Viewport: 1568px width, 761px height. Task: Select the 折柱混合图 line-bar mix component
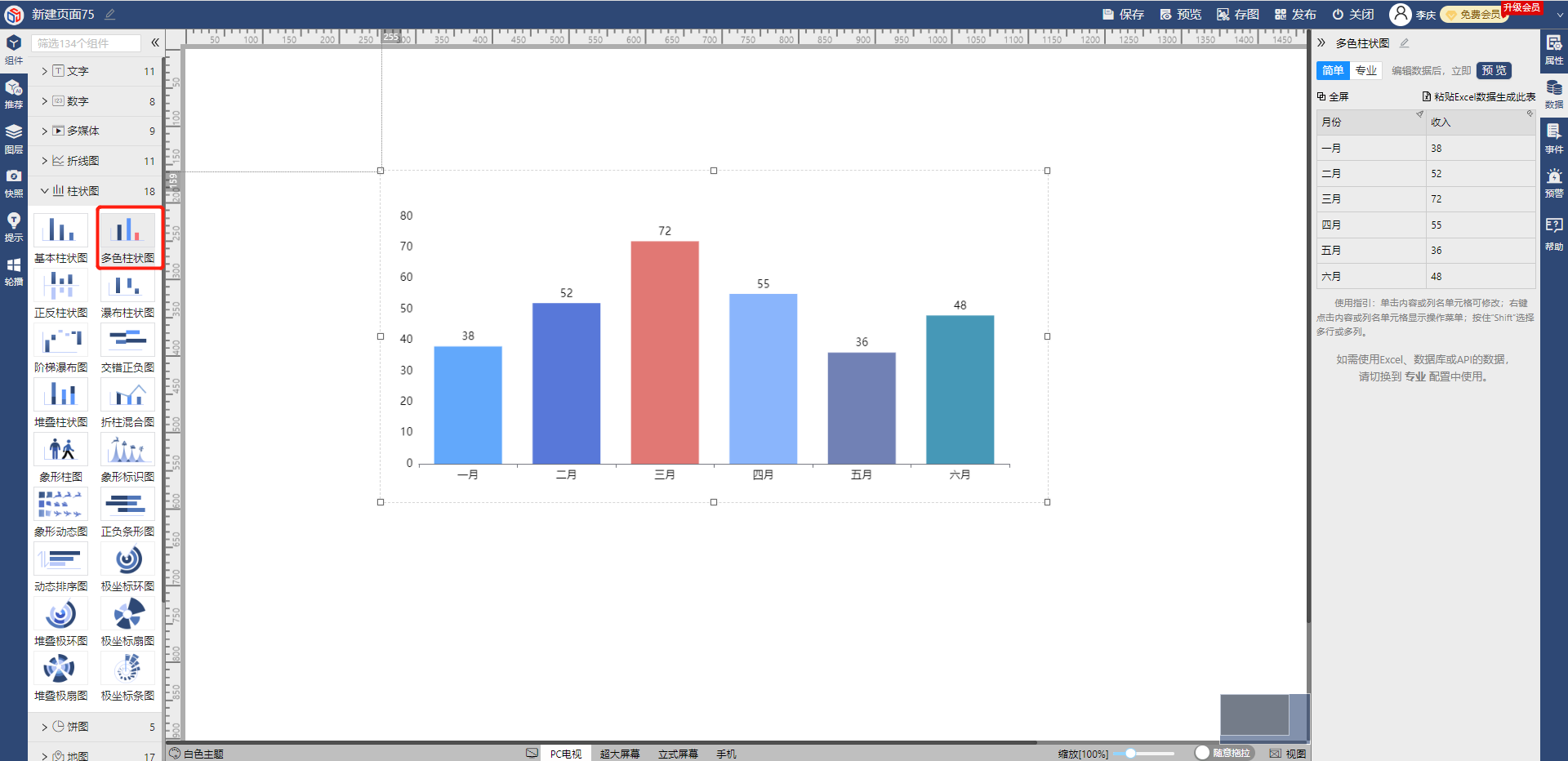click(128, 403)
